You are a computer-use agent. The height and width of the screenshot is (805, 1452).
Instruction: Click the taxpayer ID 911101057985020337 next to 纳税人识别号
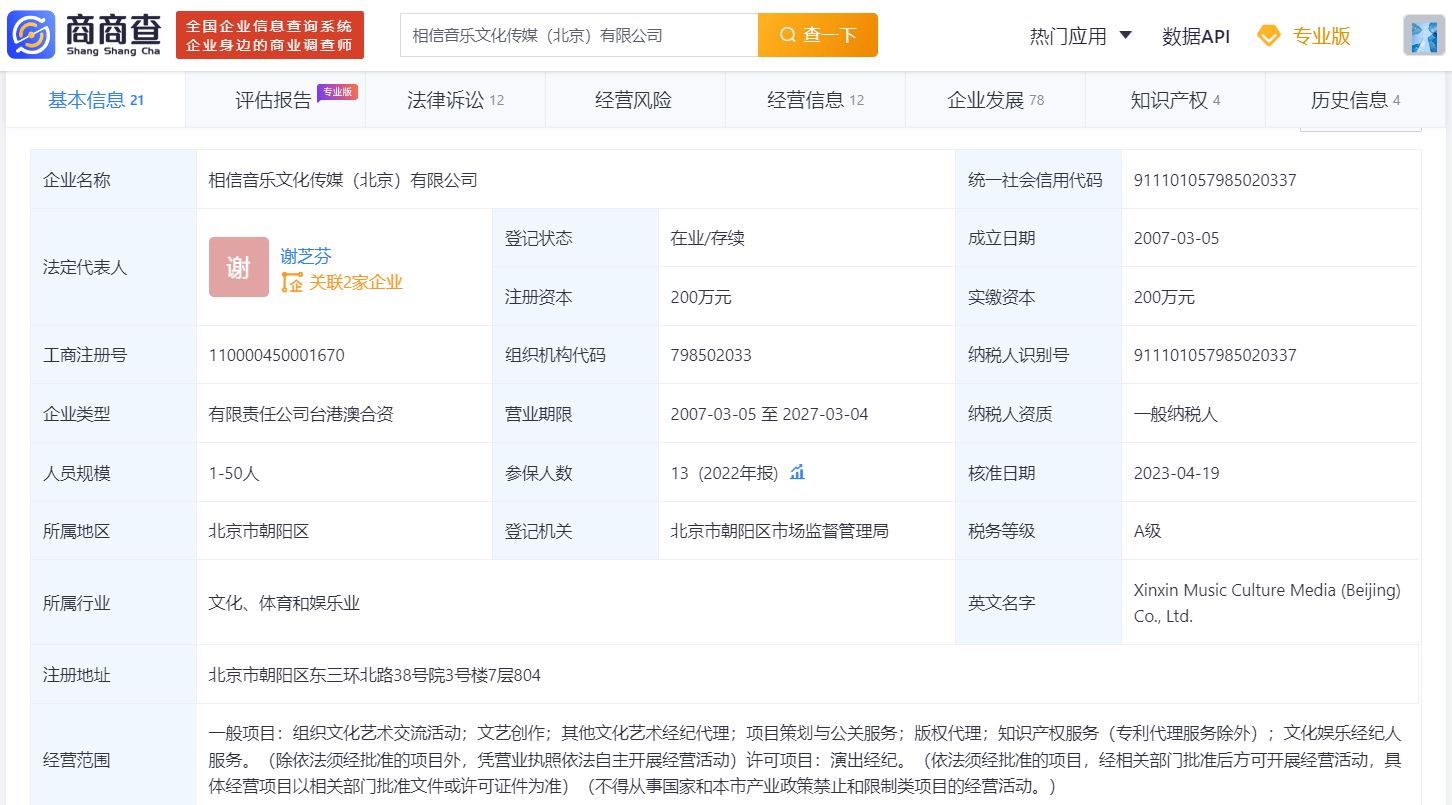click(x=1215, y=355)
